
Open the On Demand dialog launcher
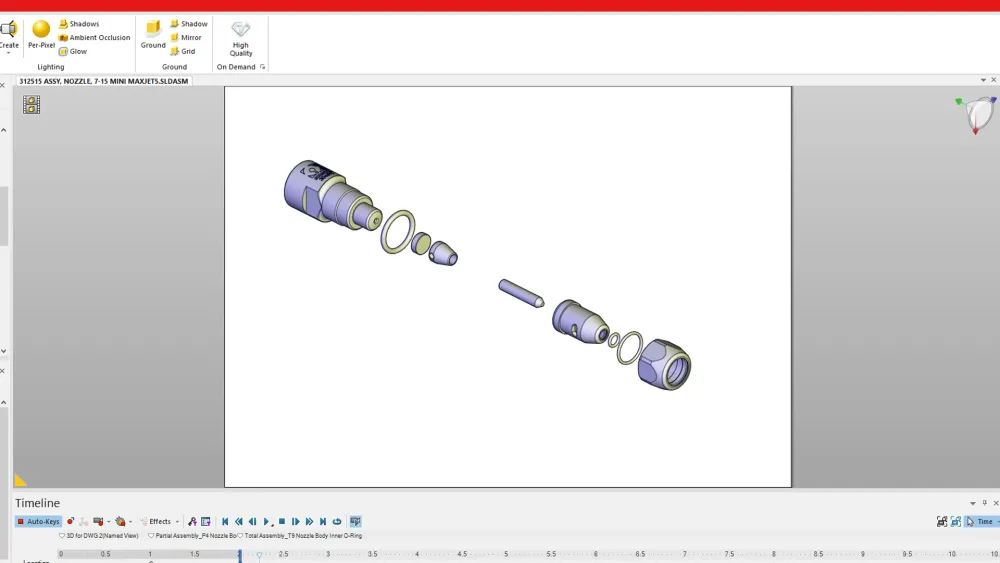[x=262, y=67]
